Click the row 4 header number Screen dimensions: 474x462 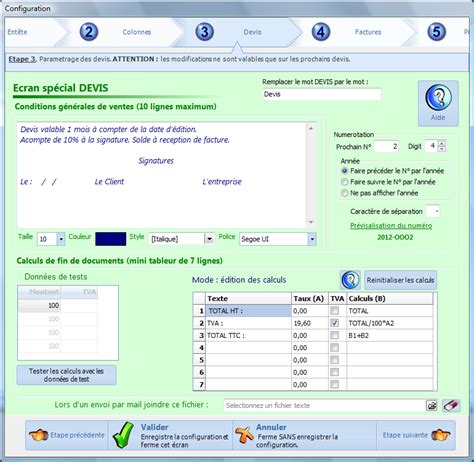[200, 348]
